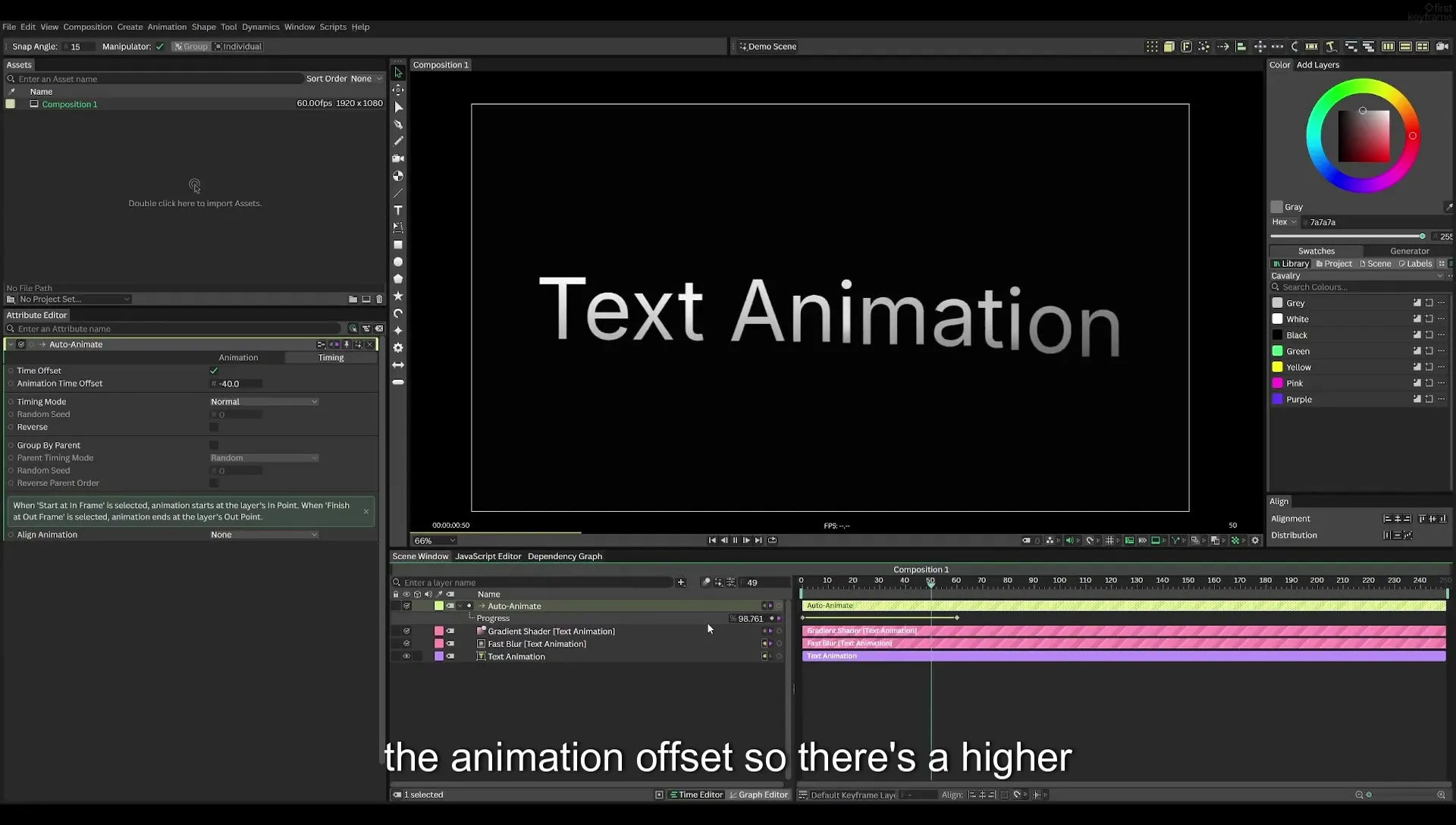Open the Timing Mode dropdown
1456x825 pixels.
coord(264,402)
